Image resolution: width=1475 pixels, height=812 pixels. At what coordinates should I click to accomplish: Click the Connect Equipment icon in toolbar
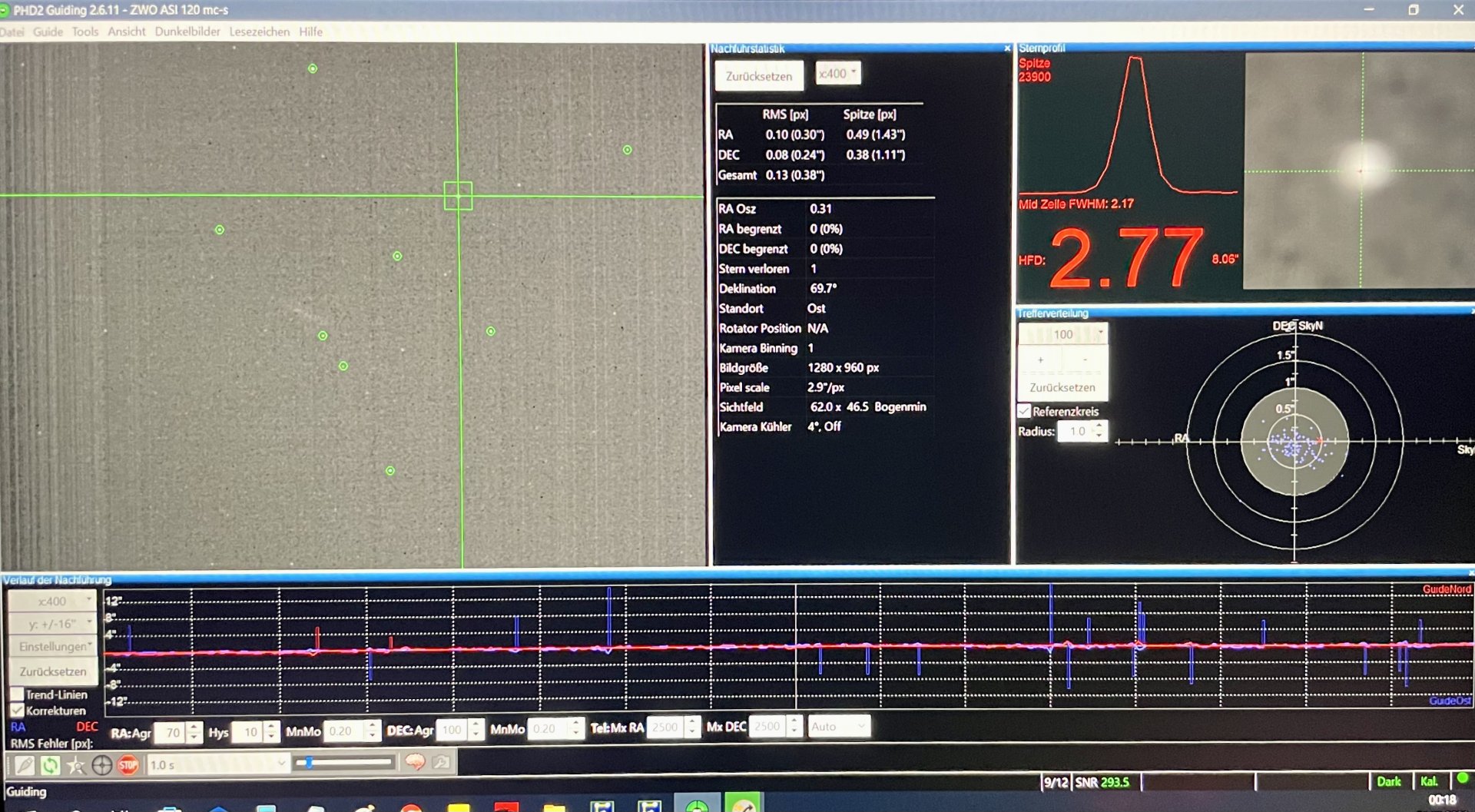(25, 764)
